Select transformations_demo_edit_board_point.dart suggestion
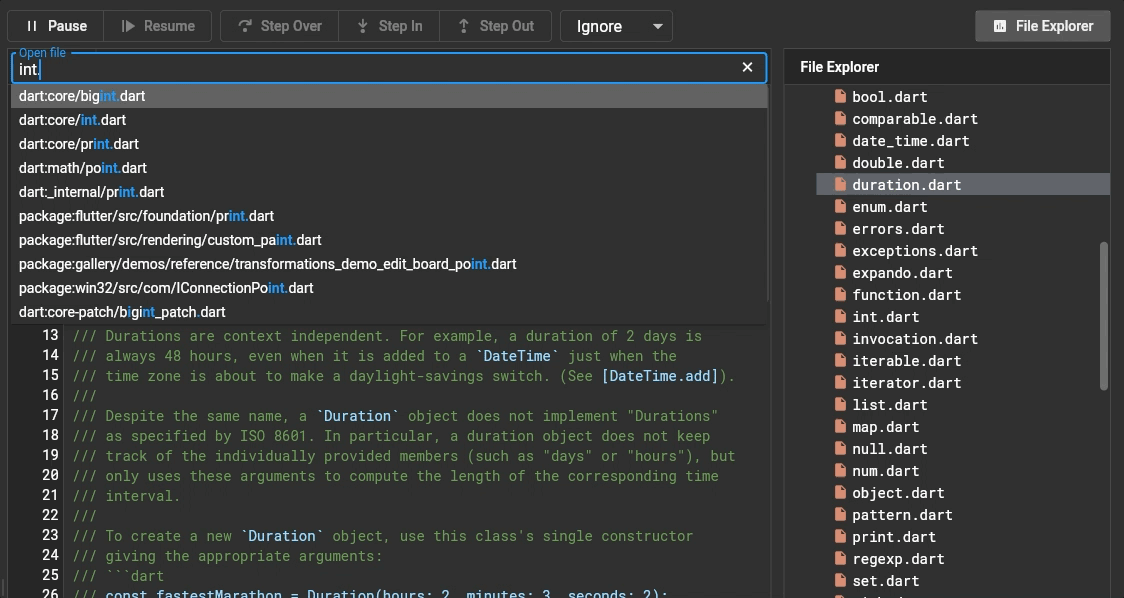Viewport: 1124px width, 598px height. click(389, 264)
